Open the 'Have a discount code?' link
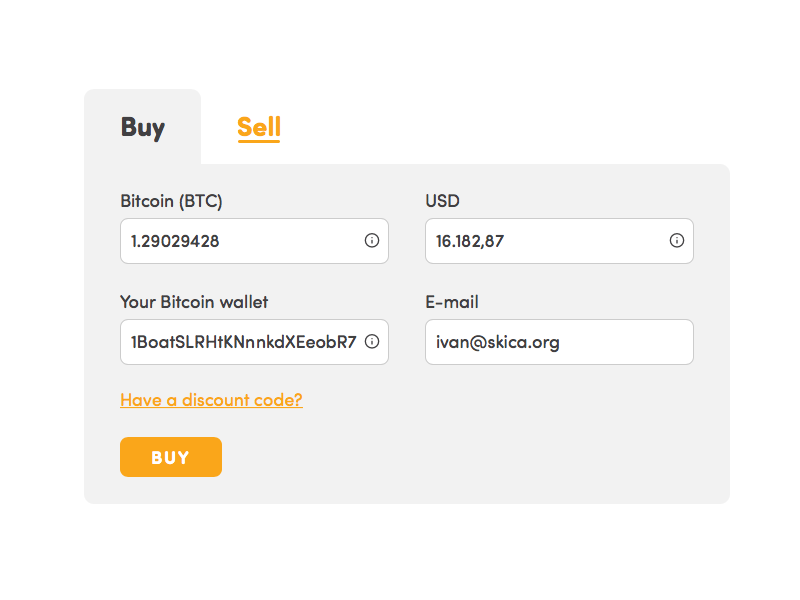The image size is (800, 600). click(x=211, y=400)
